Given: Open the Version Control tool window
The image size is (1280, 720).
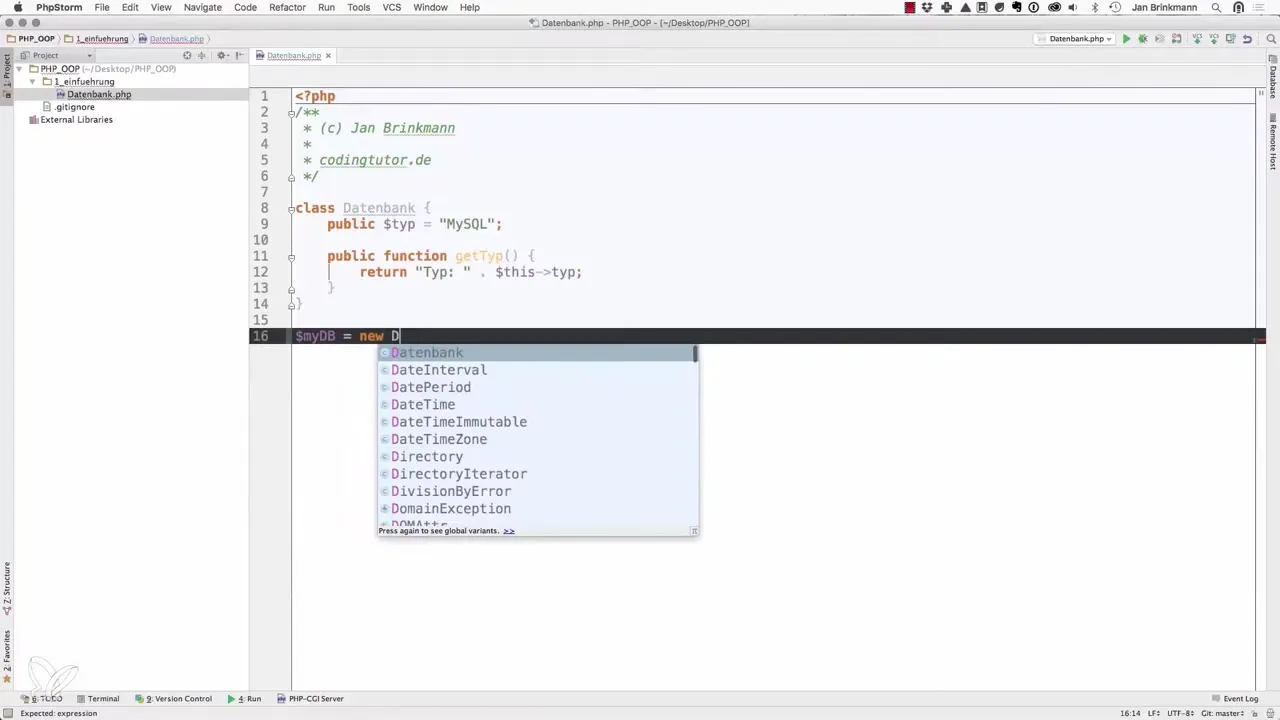Looking at the screenshot, I should click(x=173, y=699).
